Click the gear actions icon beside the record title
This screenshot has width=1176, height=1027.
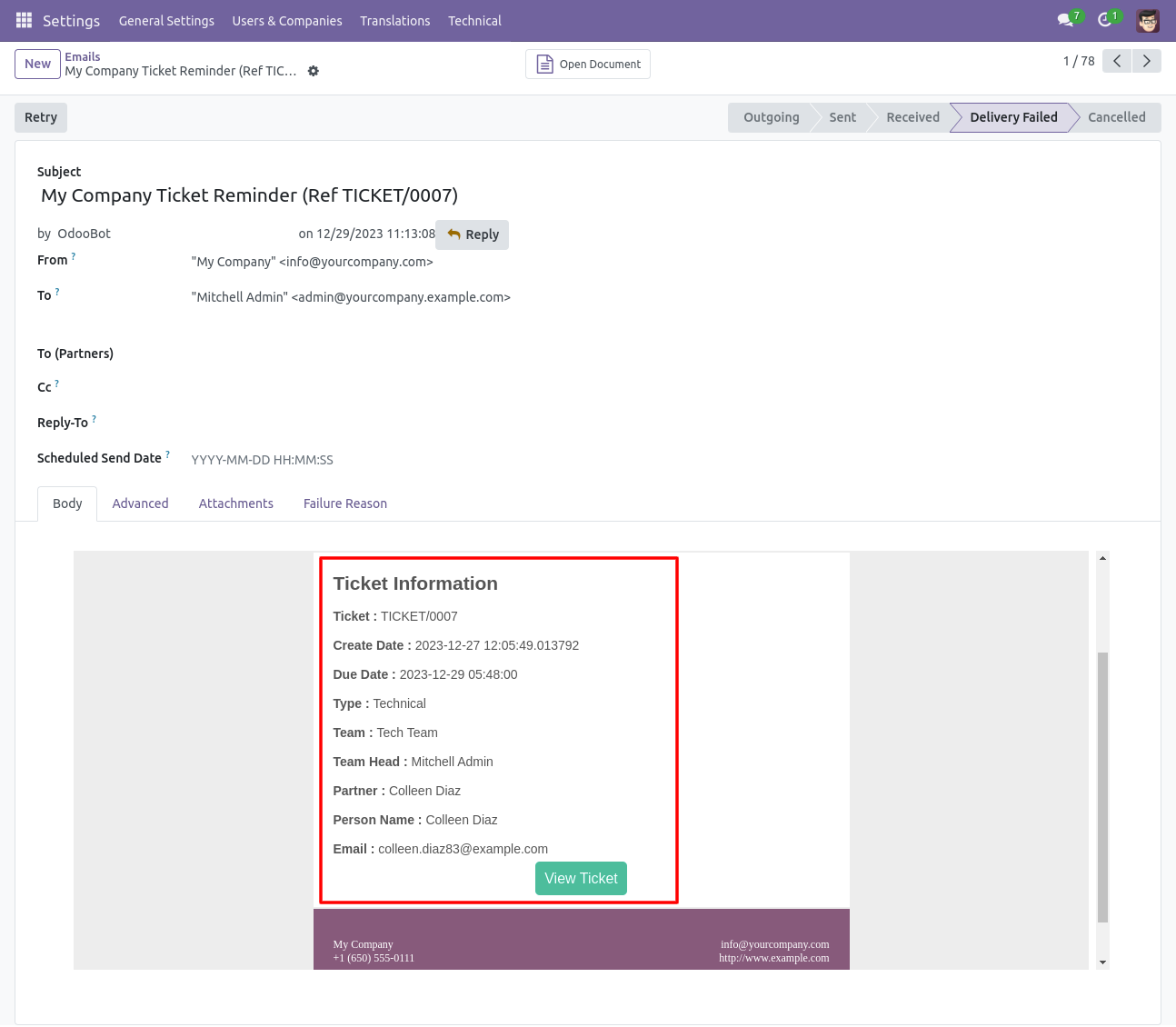point(314,71)
